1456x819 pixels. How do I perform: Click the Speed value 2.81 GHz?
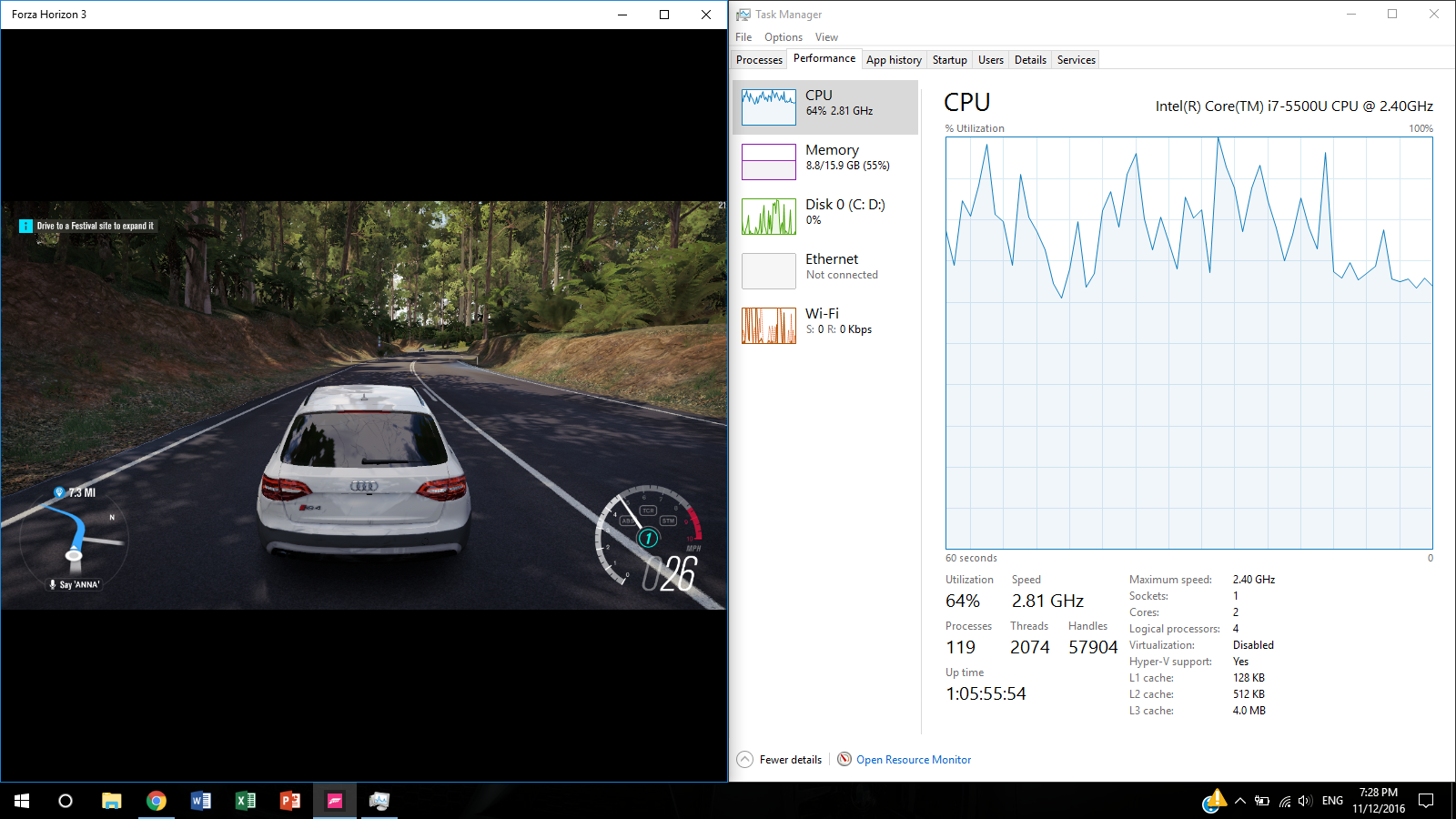pyautogui.click(x=1047, y=601)
